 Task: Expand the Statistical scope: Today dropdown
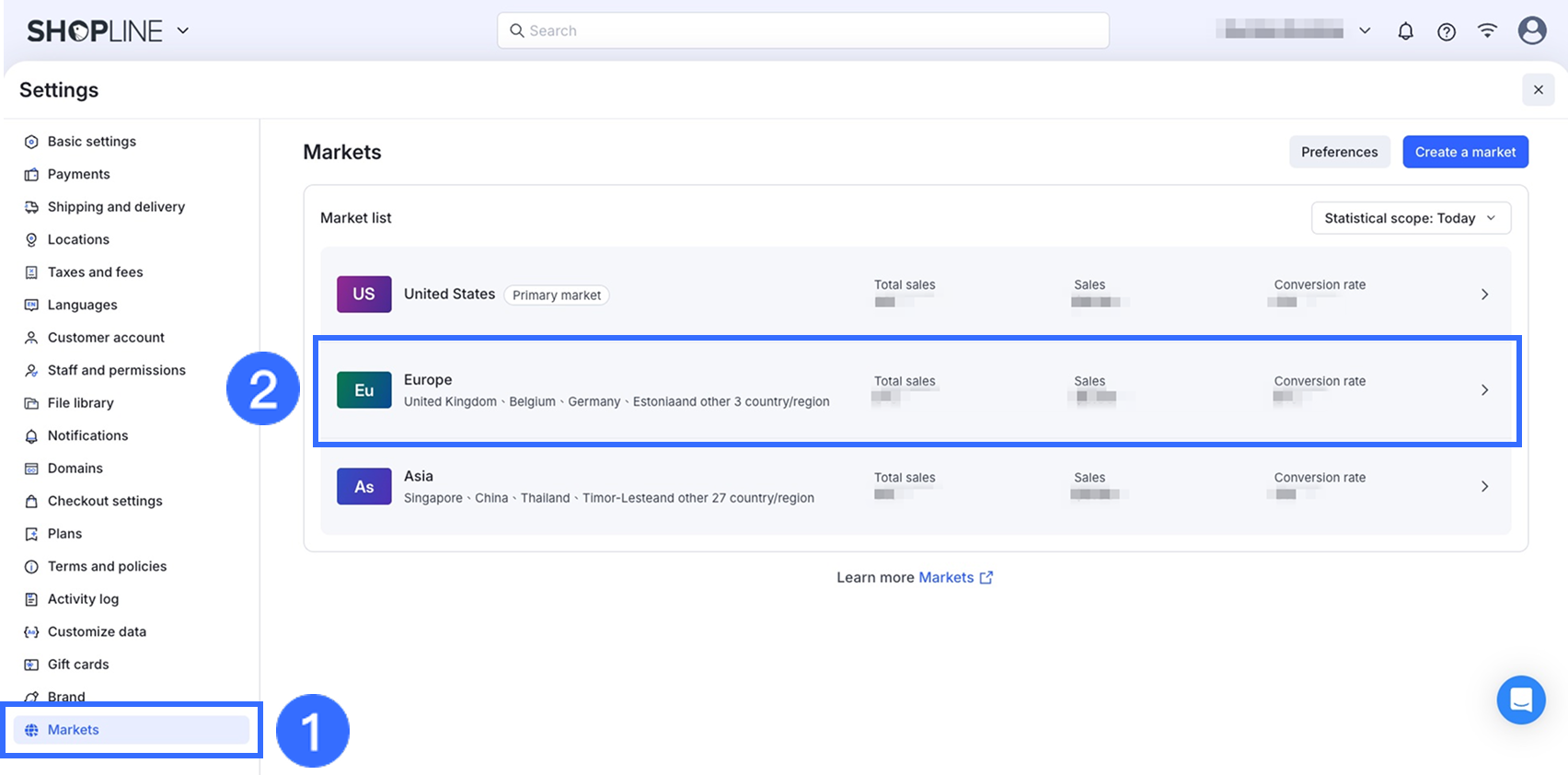point(1410,218)
